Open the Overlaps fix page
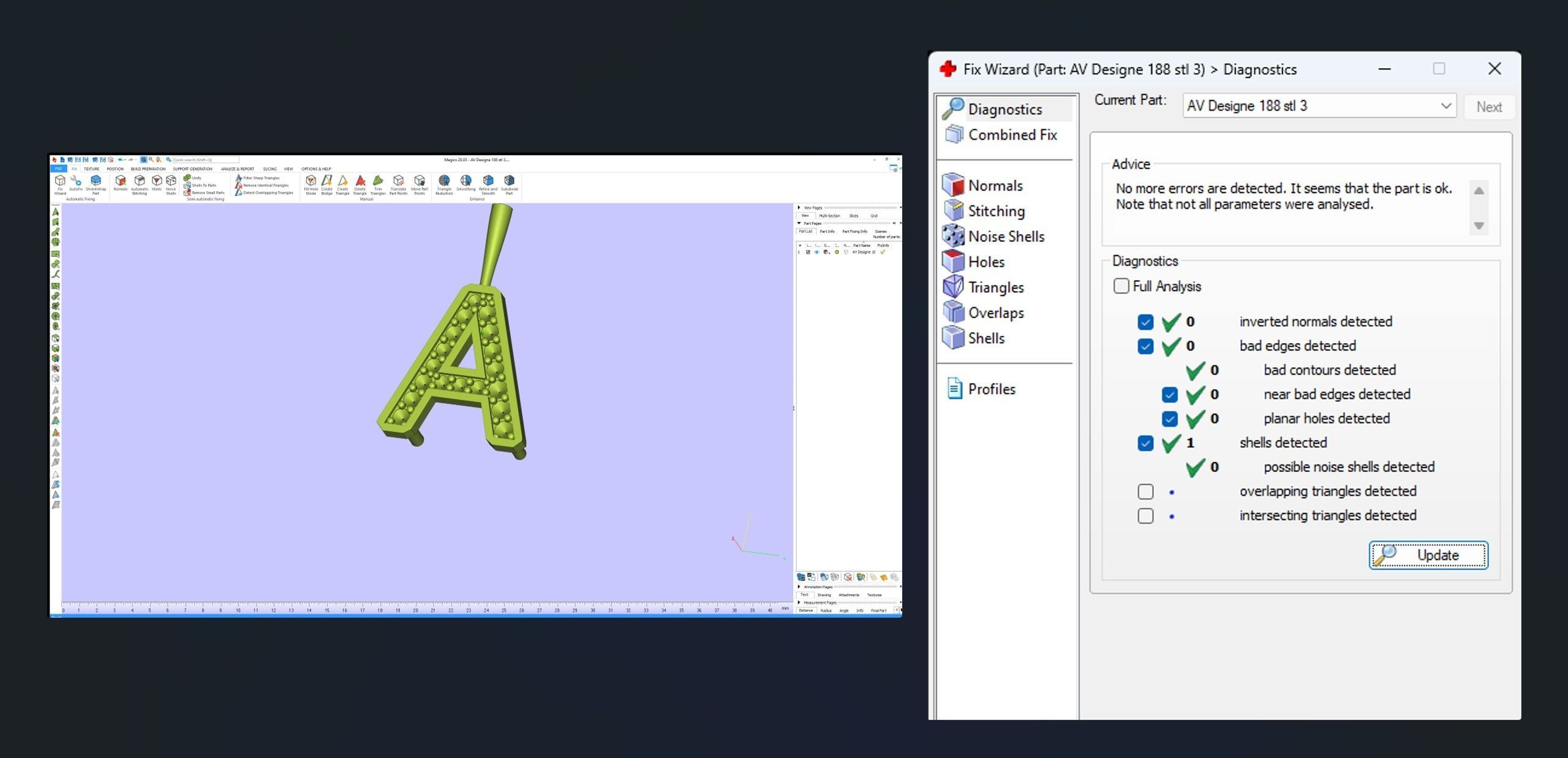The width and height of the screenshot is (1568, 758). tap(995, 313)
